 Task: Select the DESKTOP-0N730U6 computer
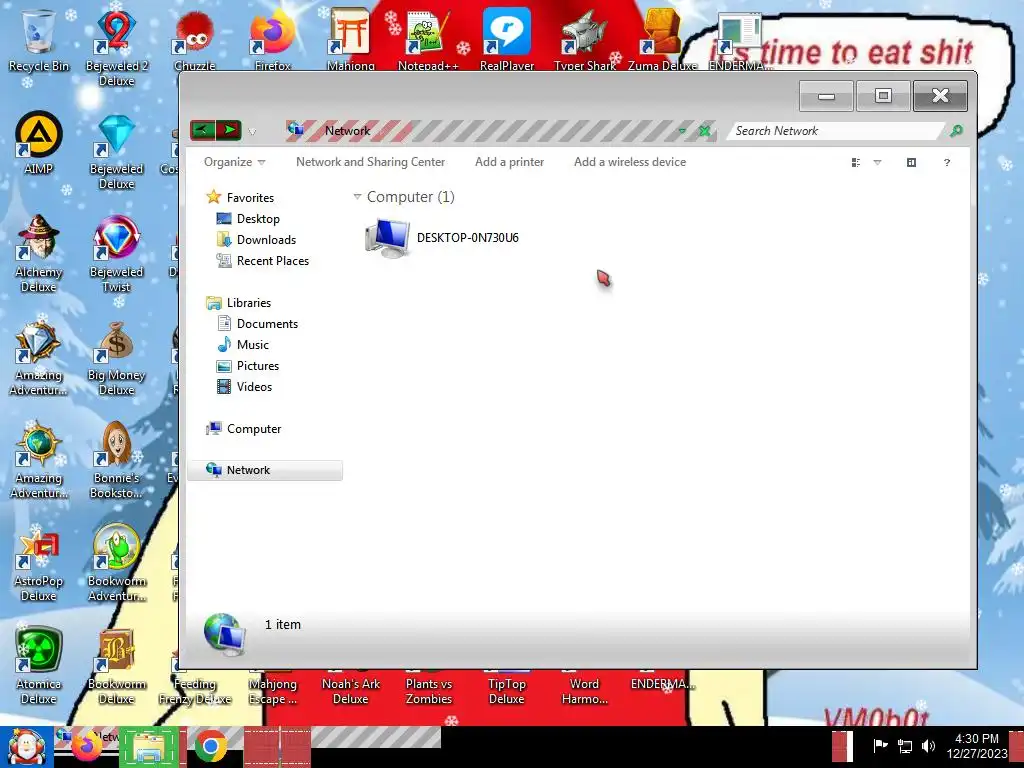[x=441, y=238]
